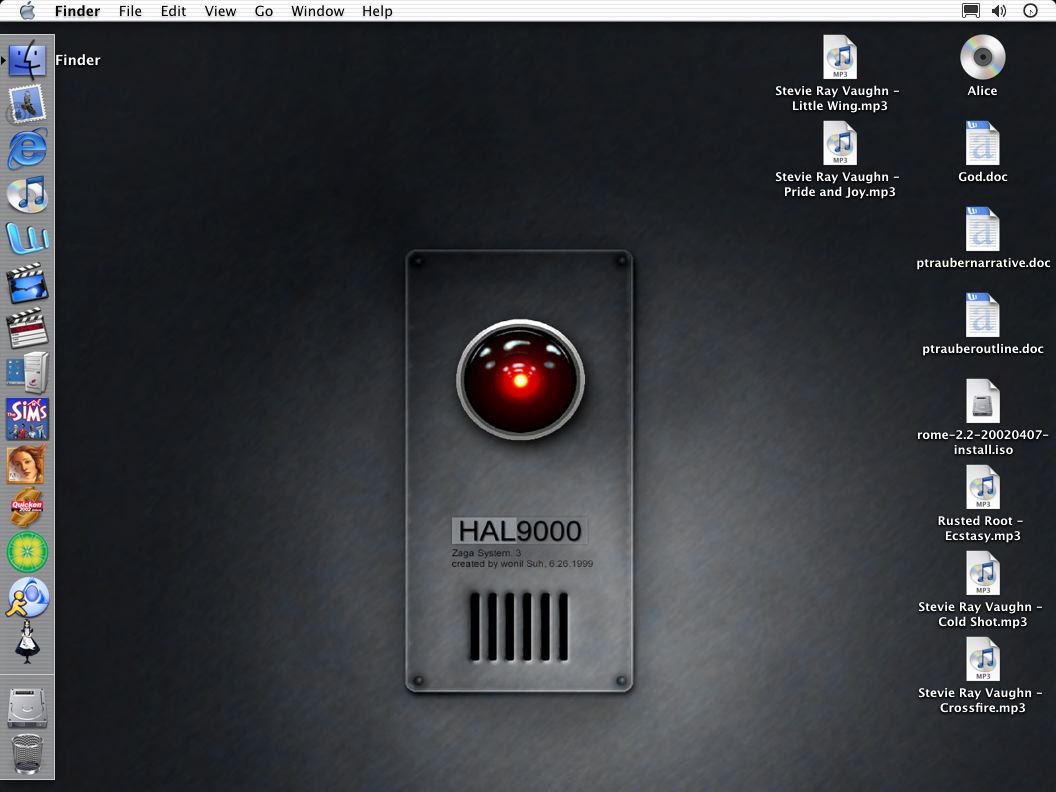This screenshot has height=792, width=1056.
Task: Open the clapperboard movie app in Dock
Action: (x=27, y=328)
